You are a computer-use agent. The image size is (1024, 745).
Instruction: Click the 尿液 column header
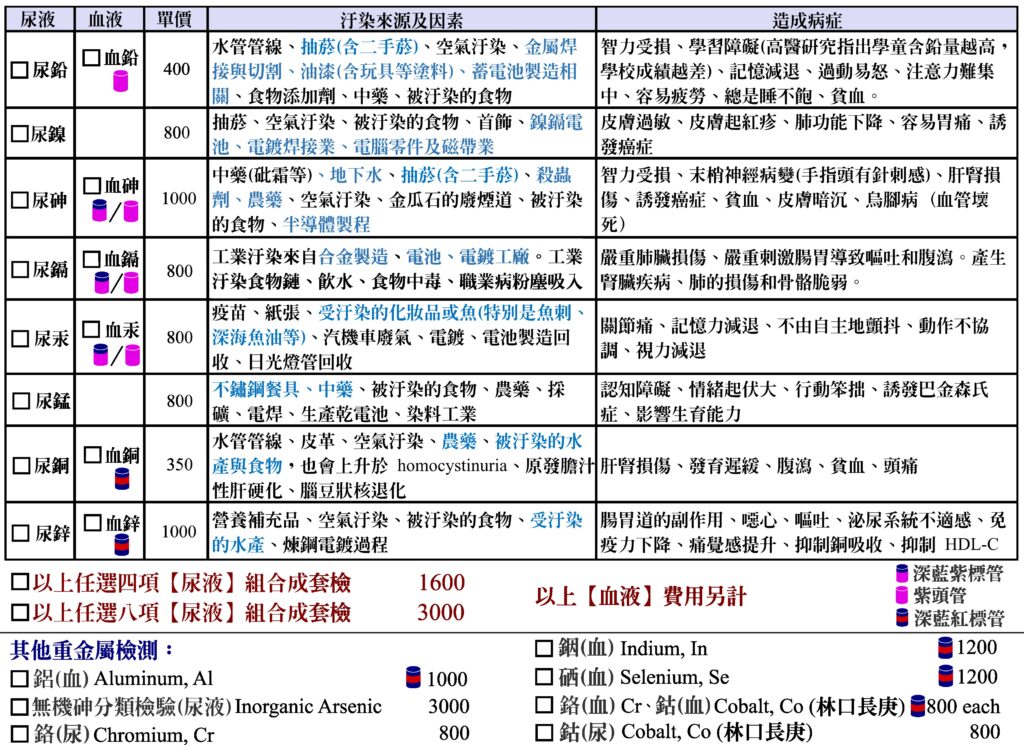click(x=38, y=20)
